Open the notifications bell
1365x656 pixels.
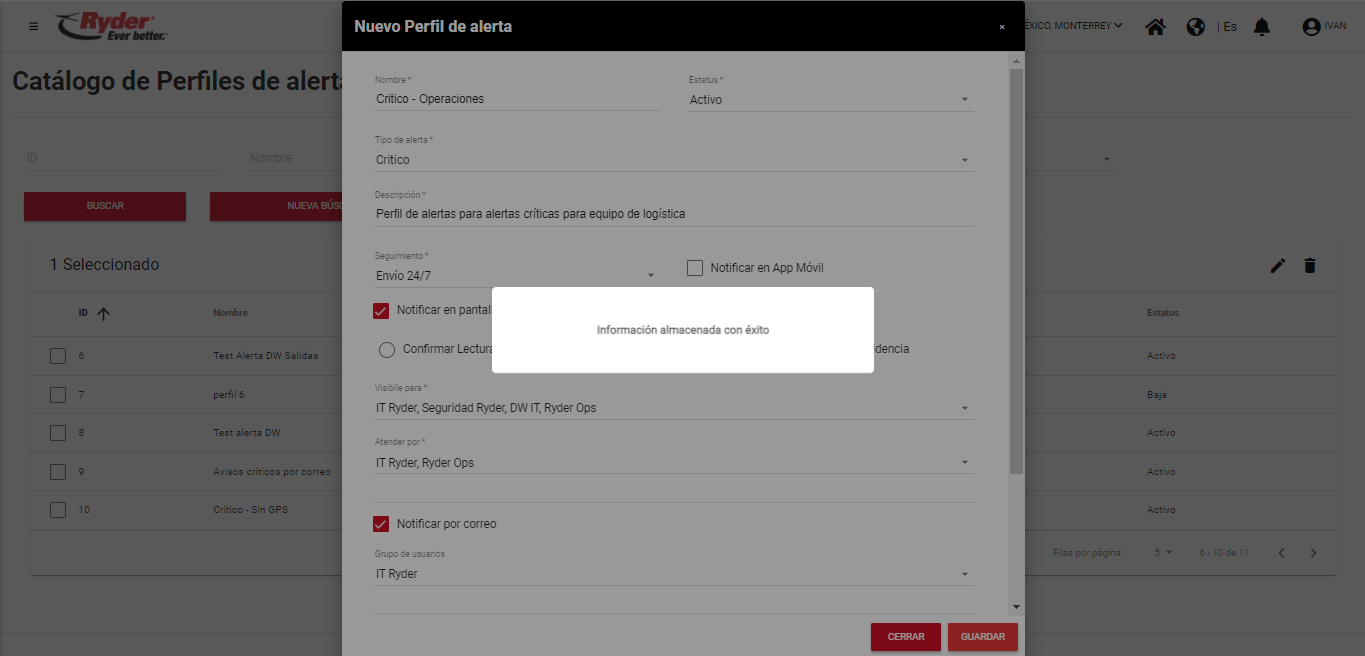[x=1262, y=27]
